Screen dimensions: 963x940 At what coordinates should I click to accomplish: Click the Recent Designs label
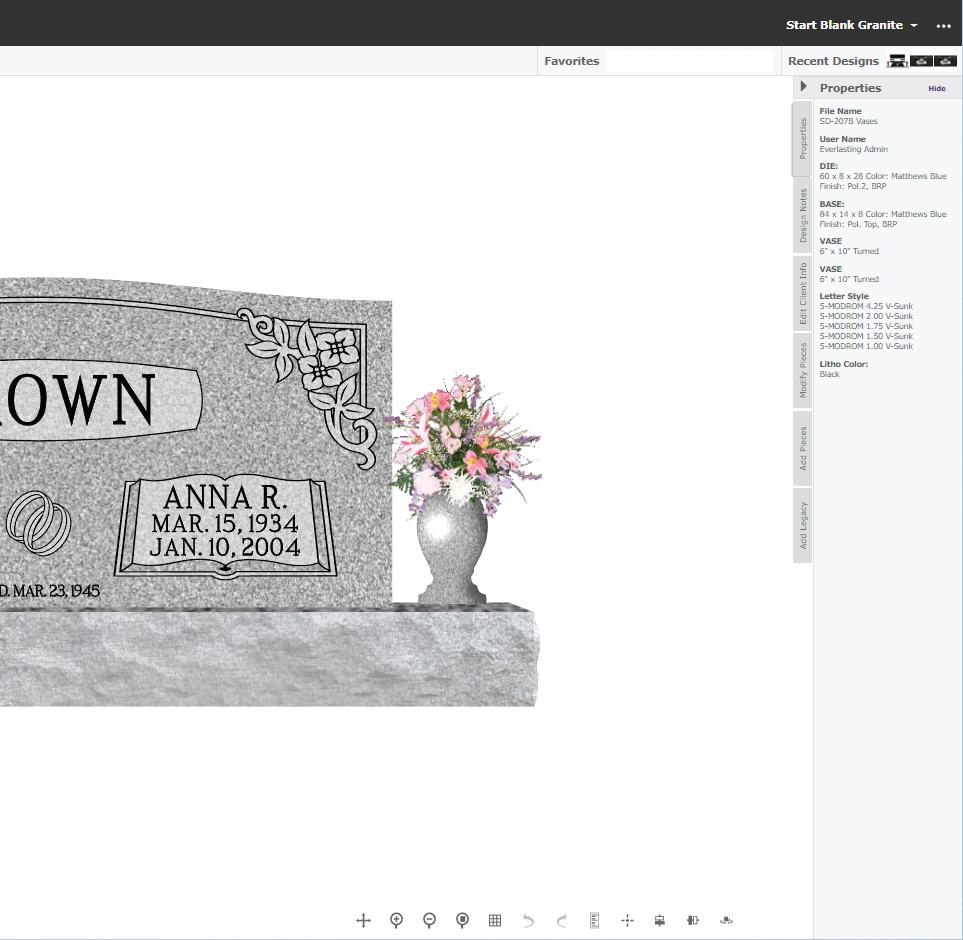[833, 61]
